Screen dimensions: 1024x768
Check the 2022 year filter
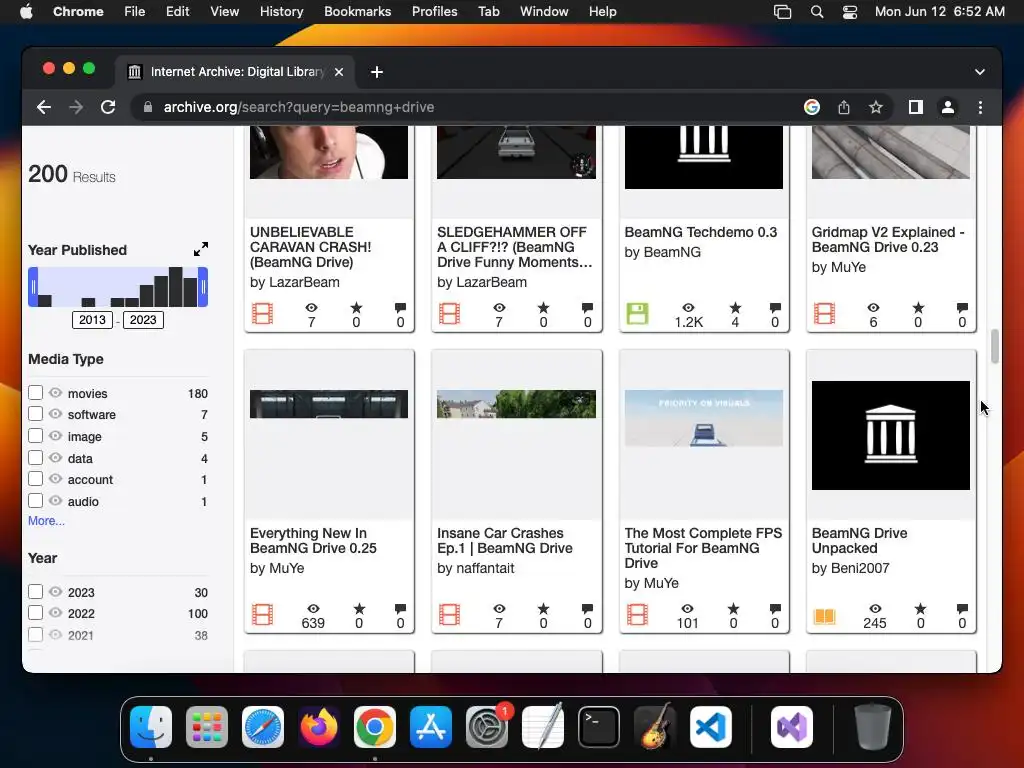35,613
